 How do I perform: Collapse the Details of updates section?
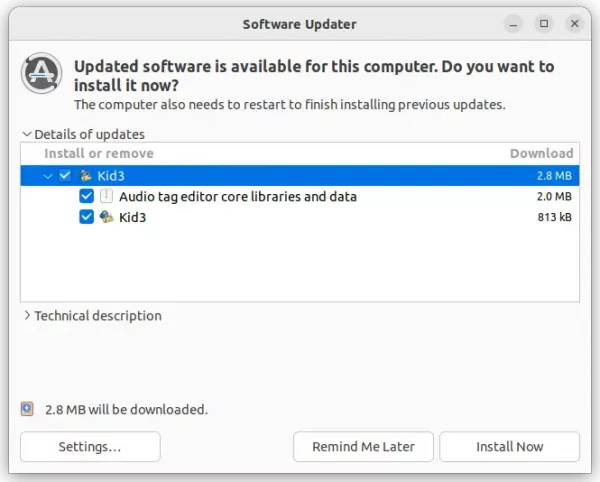coord(26,134)
